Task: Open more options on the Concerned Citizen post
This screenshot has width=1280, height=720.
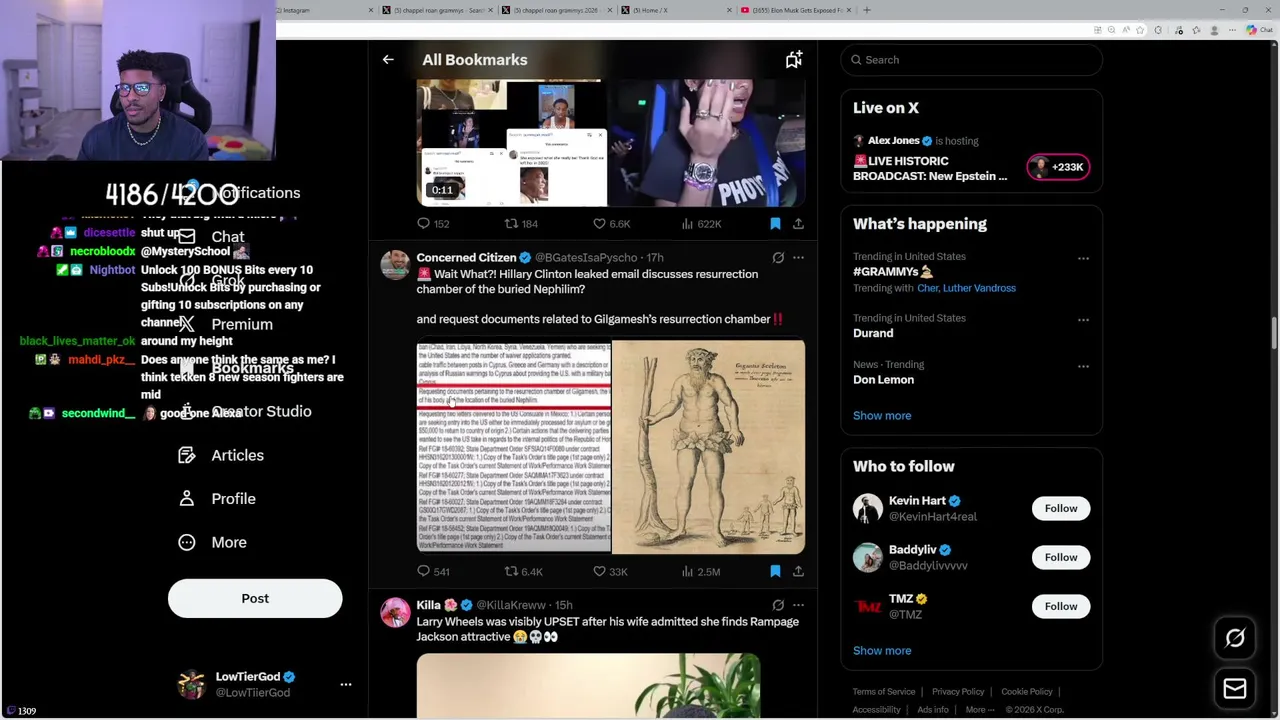Action: coord(798,258)
